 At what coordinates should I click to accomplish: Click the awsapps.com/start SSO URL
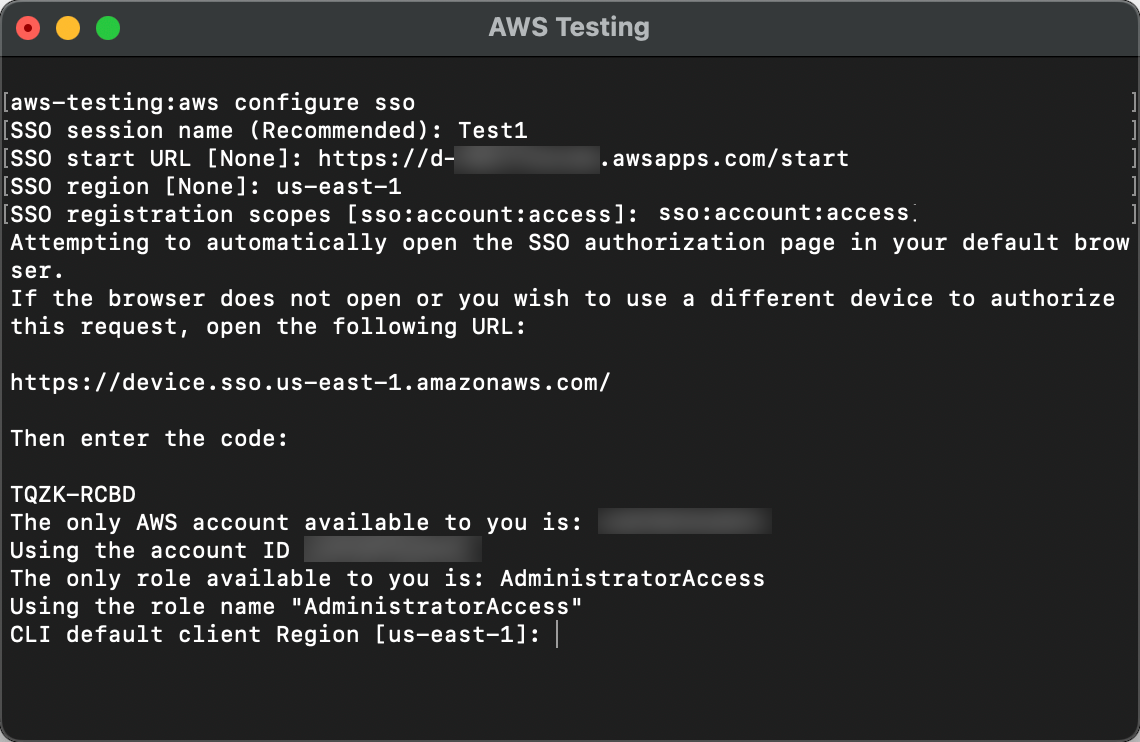click(583, 158)
